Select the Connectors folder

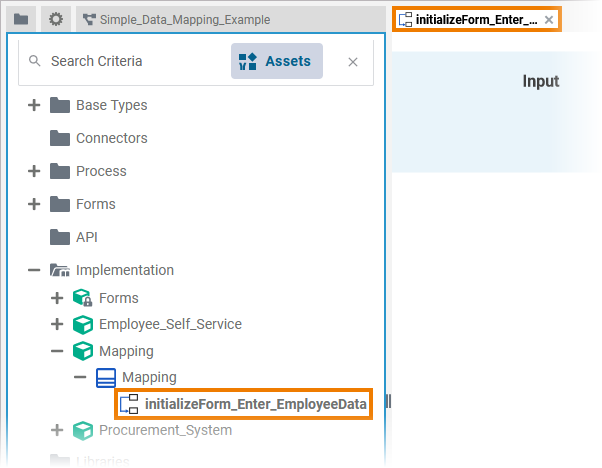pyautogui.click(x=111, y=138)
